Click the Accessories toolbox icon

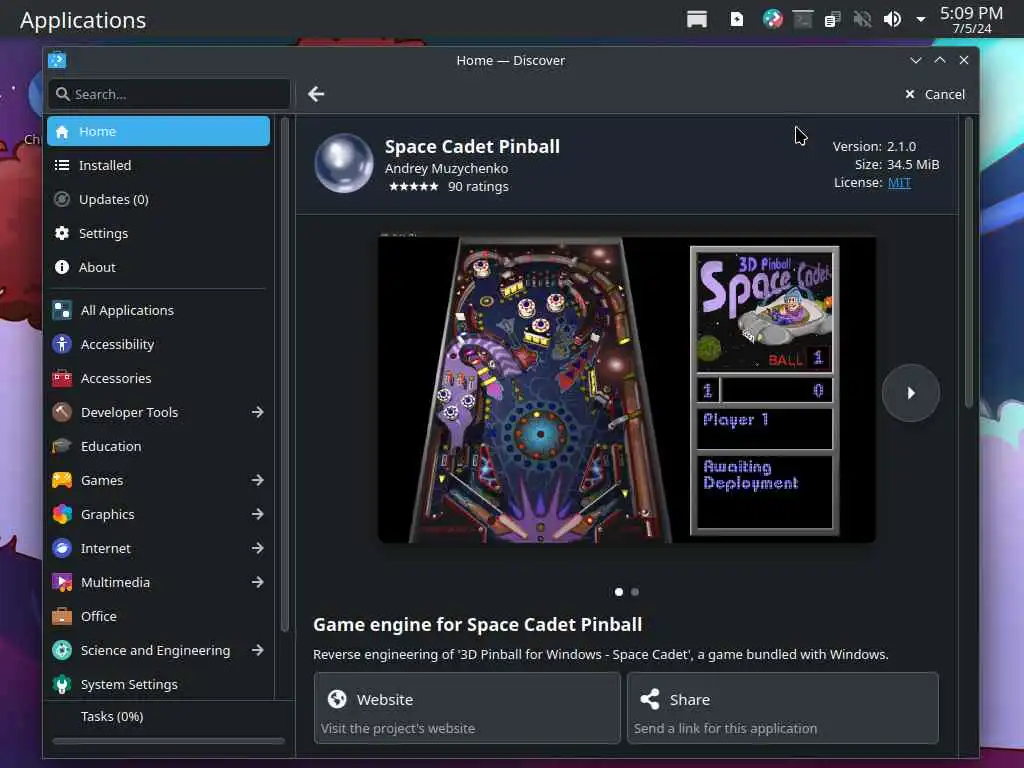tap(62, 378)
